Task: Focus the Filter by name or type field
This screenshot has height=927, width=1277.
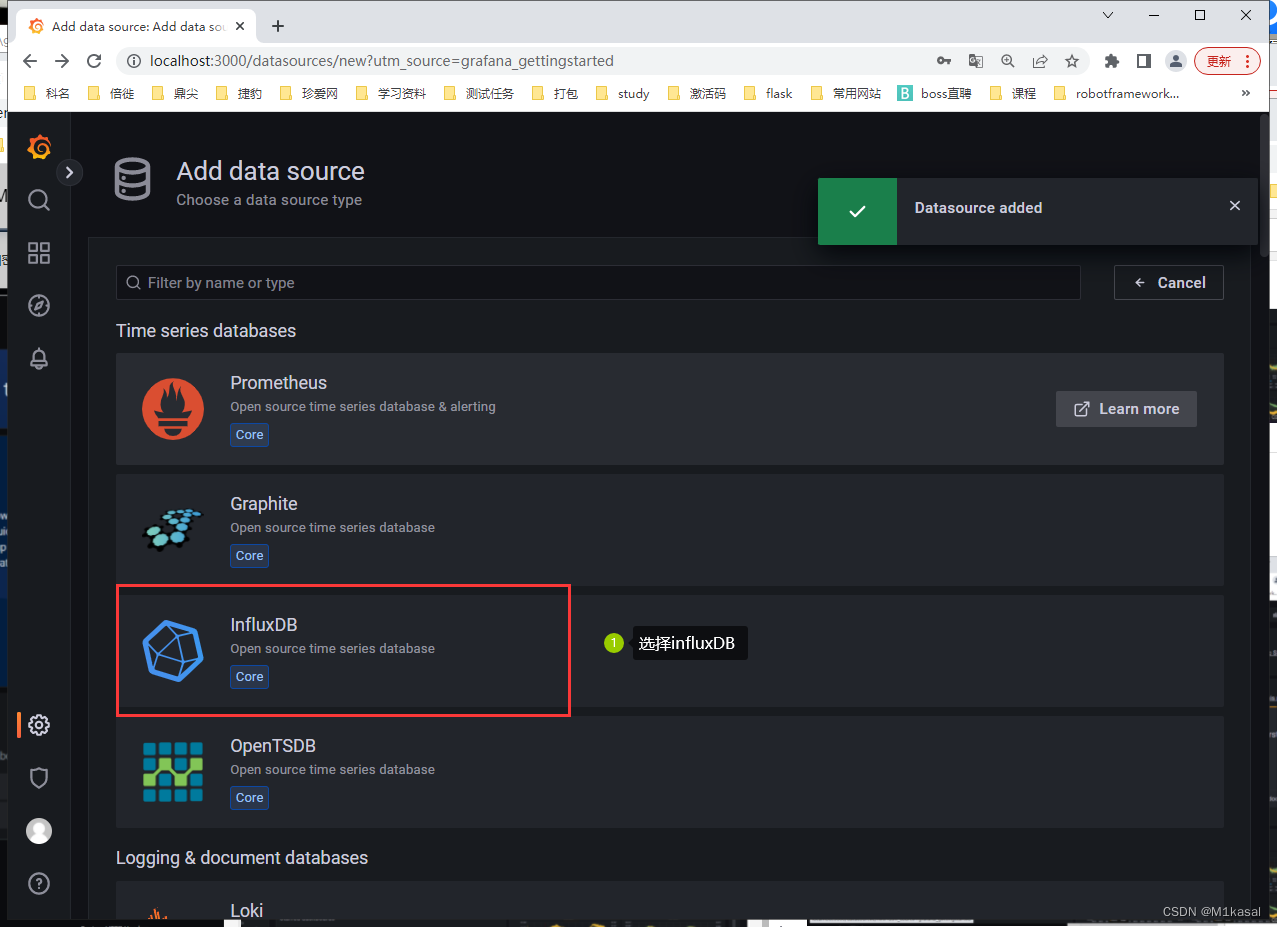Action: tap(598, 283)
